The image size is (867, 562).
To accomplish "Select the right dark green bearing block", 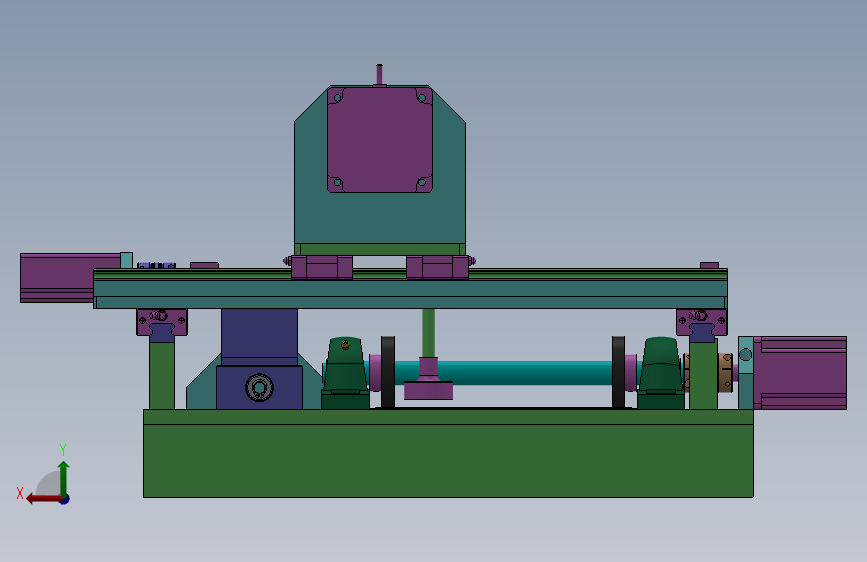I will (x=661, y=373).
